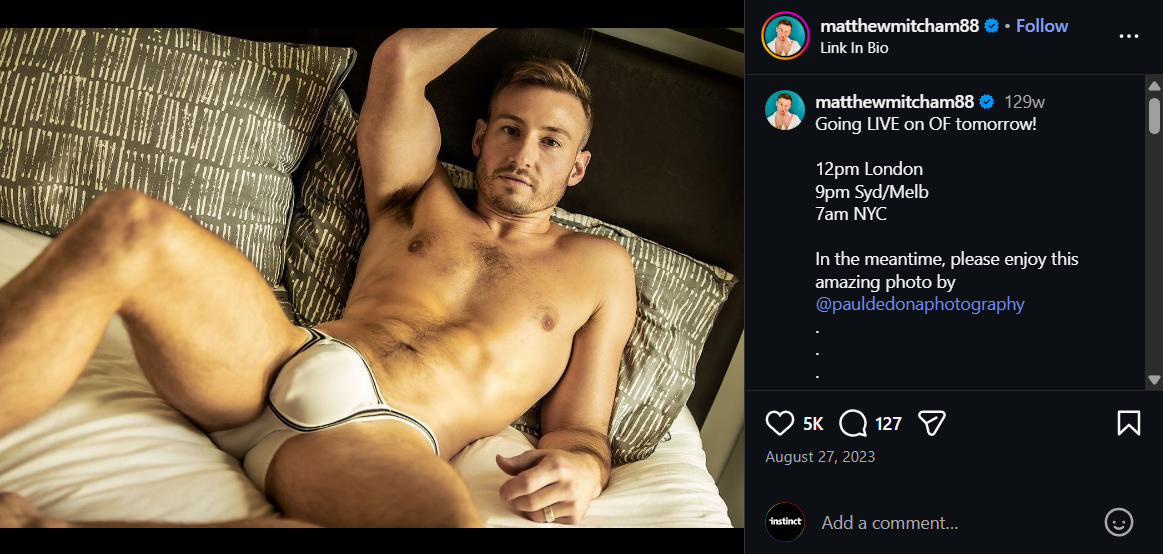Follow the matthewmitcham88 account
Viewport: 1163px width, 554px height.
tap(1042, 26)
